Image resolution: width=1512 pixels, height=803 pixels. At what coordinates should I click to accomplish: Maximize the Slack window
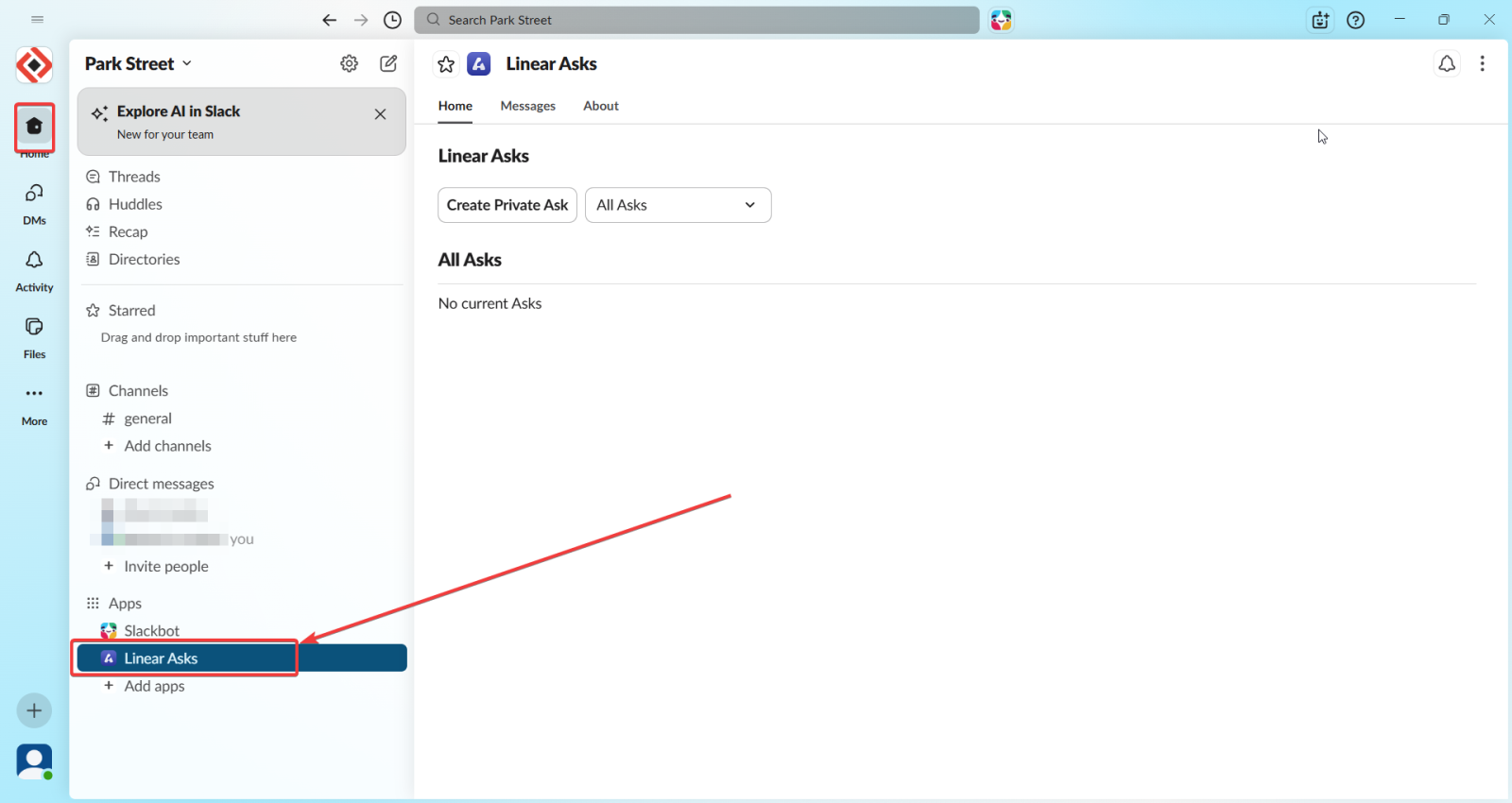click(1444, 20)
